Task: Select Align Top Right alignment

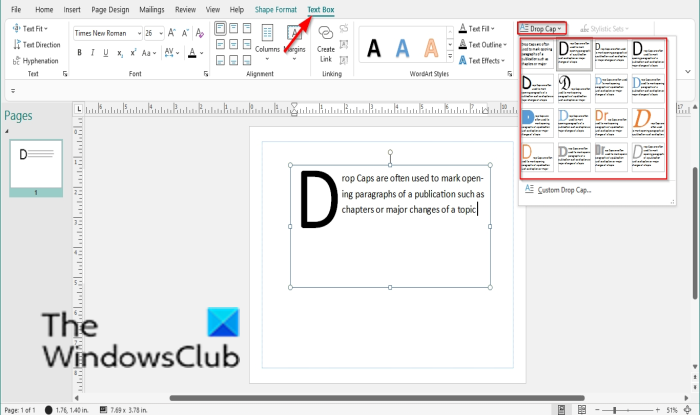Action: [x=247, y=29]
